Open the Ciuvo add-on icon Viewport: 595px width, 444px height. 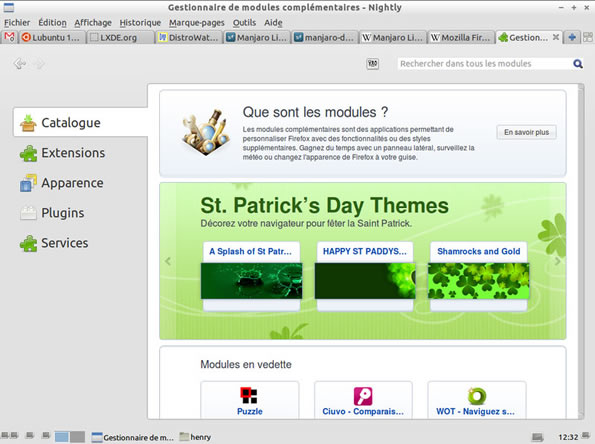[363, 396]
